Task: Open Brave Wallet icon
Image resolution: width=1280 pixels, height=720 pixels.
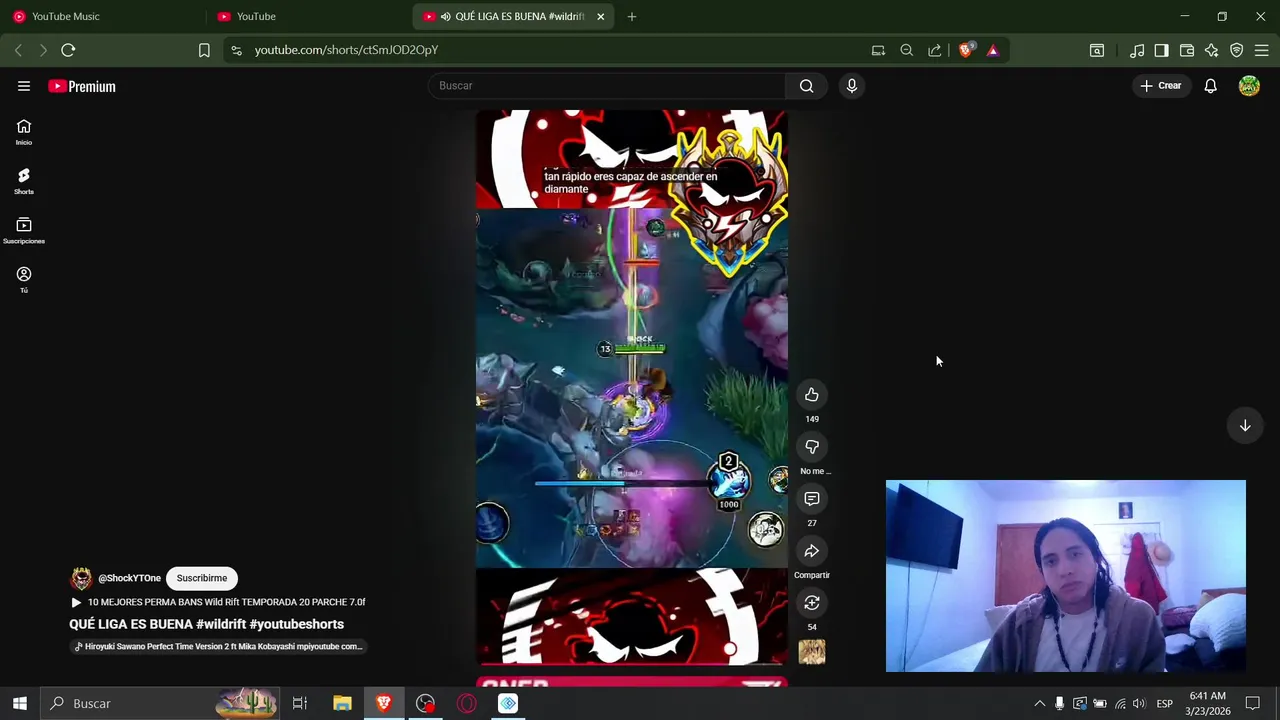Action: click(x=1187, y=50)
